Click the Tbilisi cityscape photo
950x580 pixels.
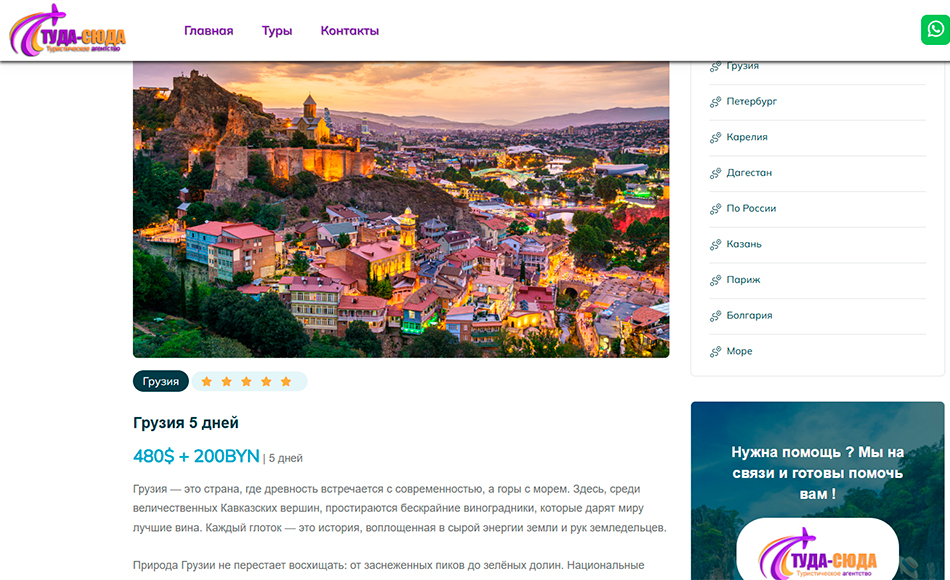[401, 209]
